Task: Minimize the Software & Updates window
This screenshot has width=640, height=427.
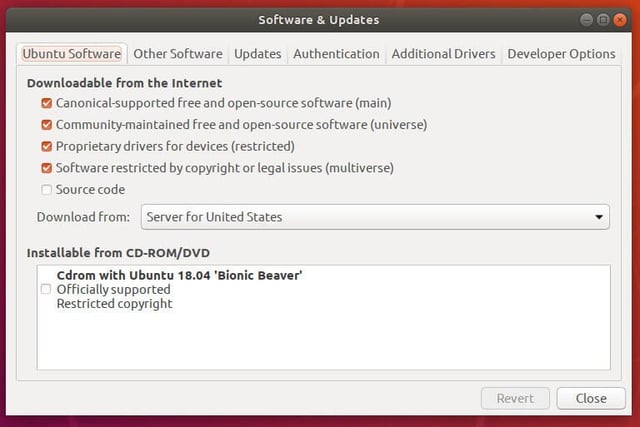Action: [x=587, y=20]
